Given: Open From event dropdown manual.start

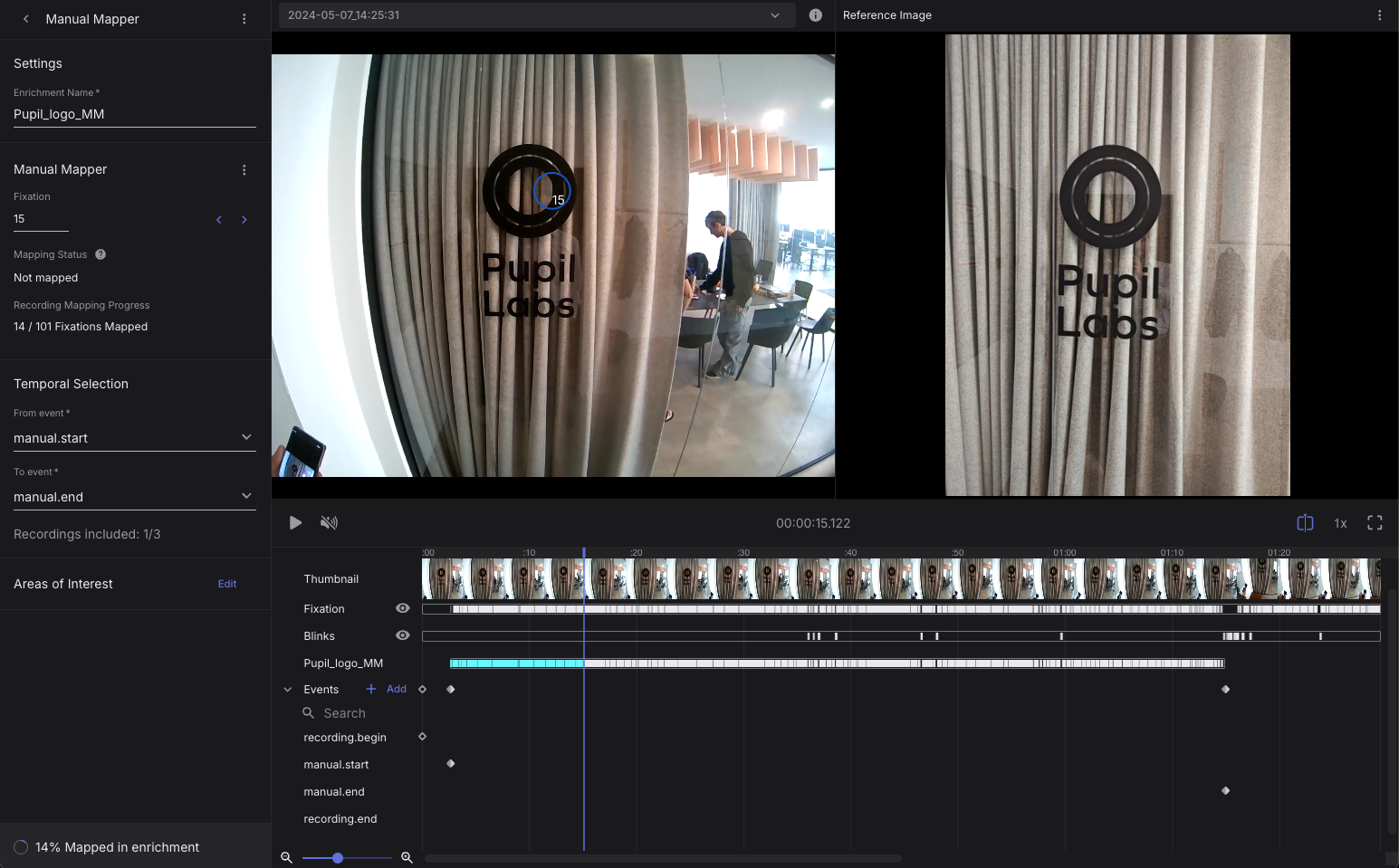Looking at the screenshot, I should [x=134, y=438].
